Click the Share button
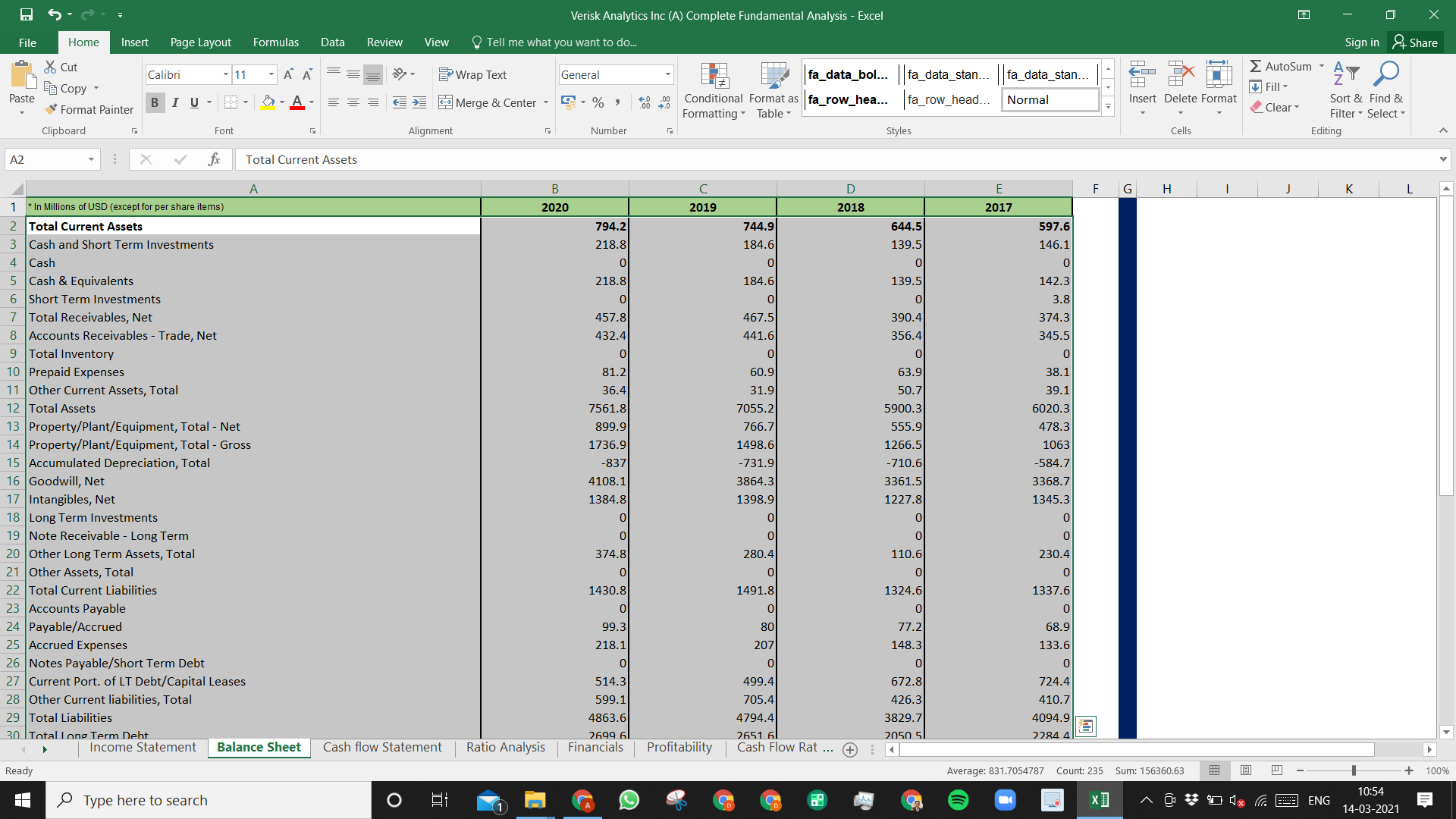Image resolution: width=1456 pixels, height=819 pixels. tap(1415, 42)
